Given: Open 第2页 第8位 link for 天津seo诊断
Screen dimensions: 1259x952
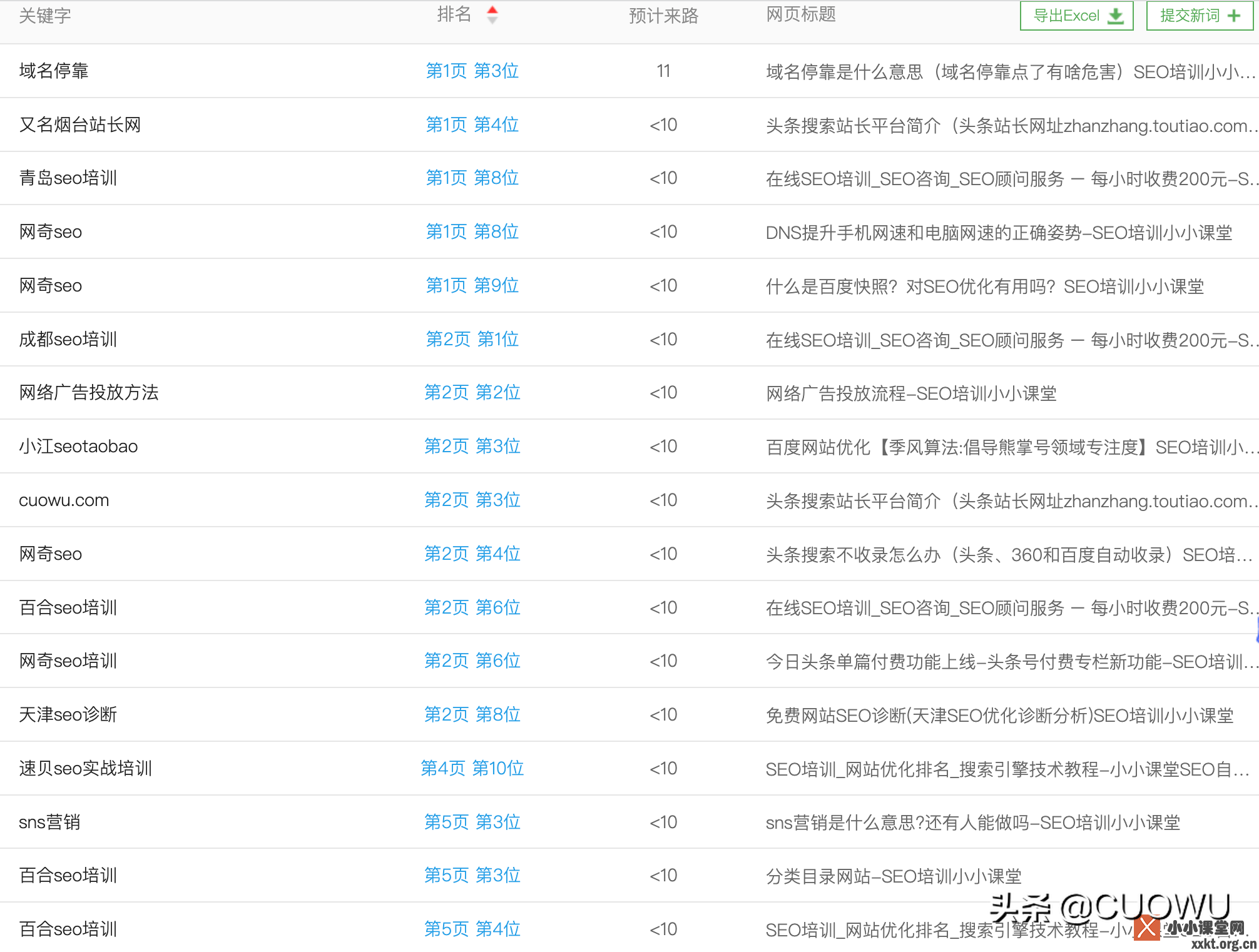Looking at the screenshot, I should click(x=472, y=714).
